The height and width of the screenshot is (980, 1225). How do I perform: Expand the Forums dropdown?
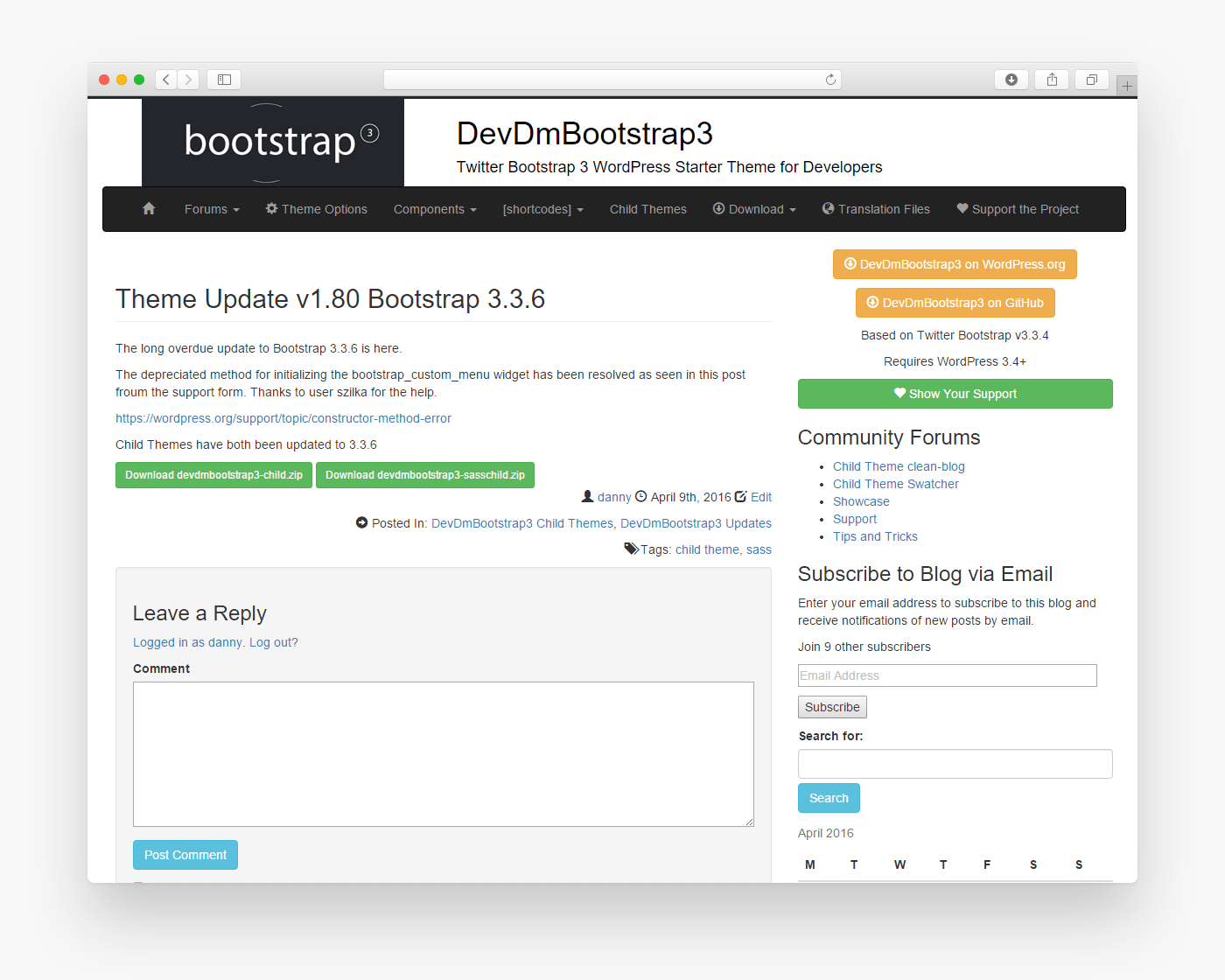click(211, 208)
